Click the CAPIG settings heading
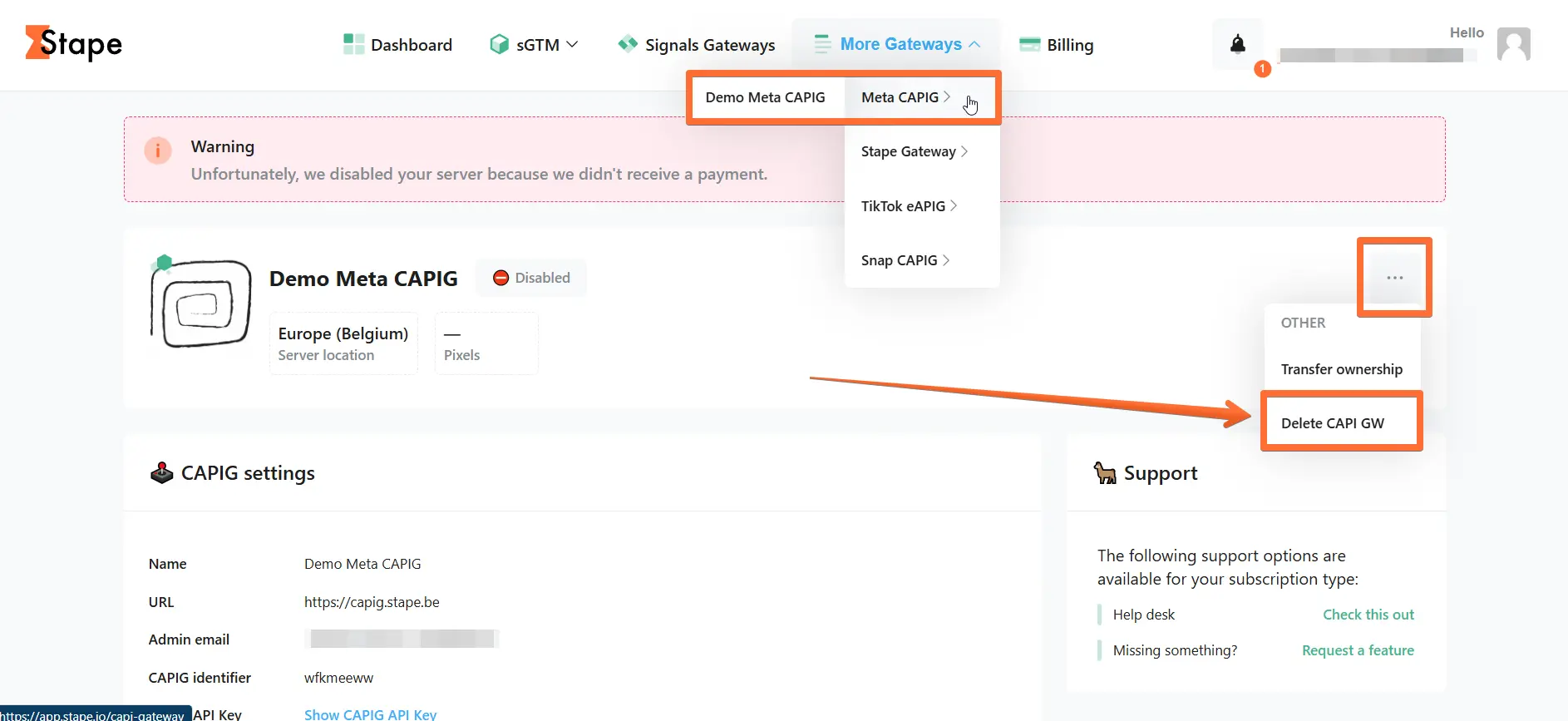Viewport: 1568px width, 721px height. tap(248, 473)
